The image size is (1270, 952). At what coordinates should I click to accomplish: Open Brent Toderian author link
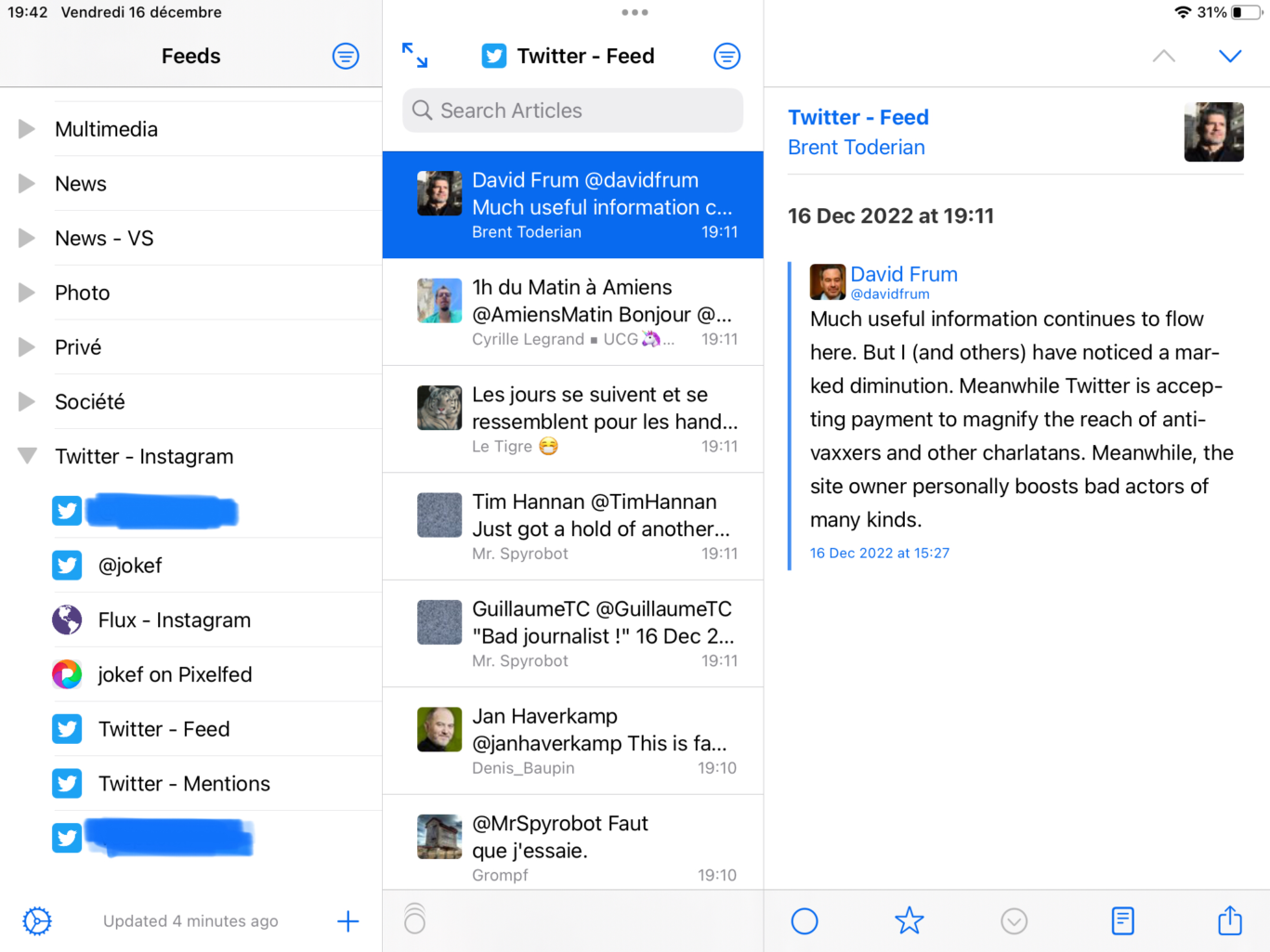pyautogui.click(x=857, y=147)
